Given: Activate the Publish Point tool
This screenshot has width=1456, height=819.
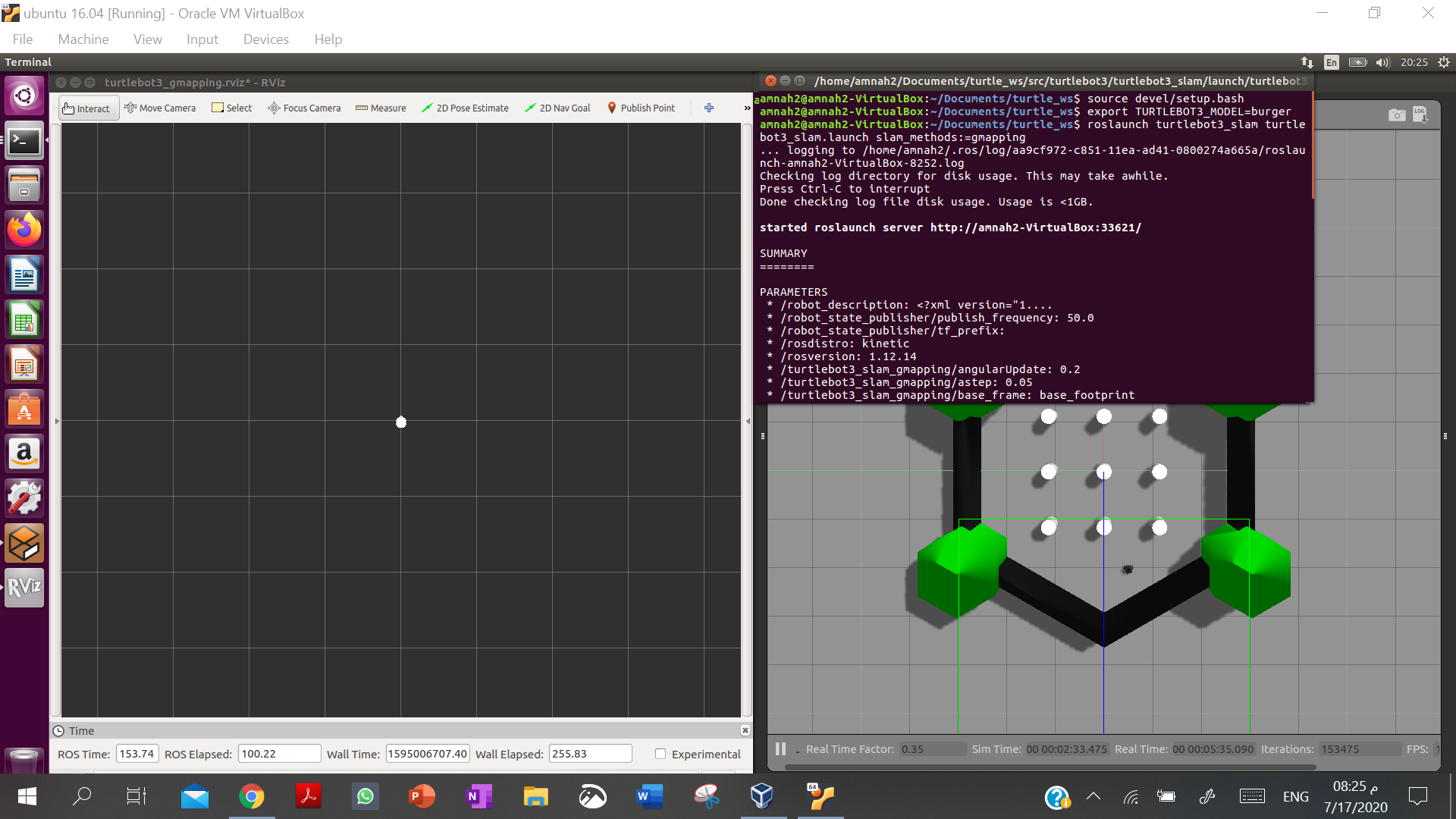Looking at the screenshot, I should pyautogui.click(x=642, y=108).
